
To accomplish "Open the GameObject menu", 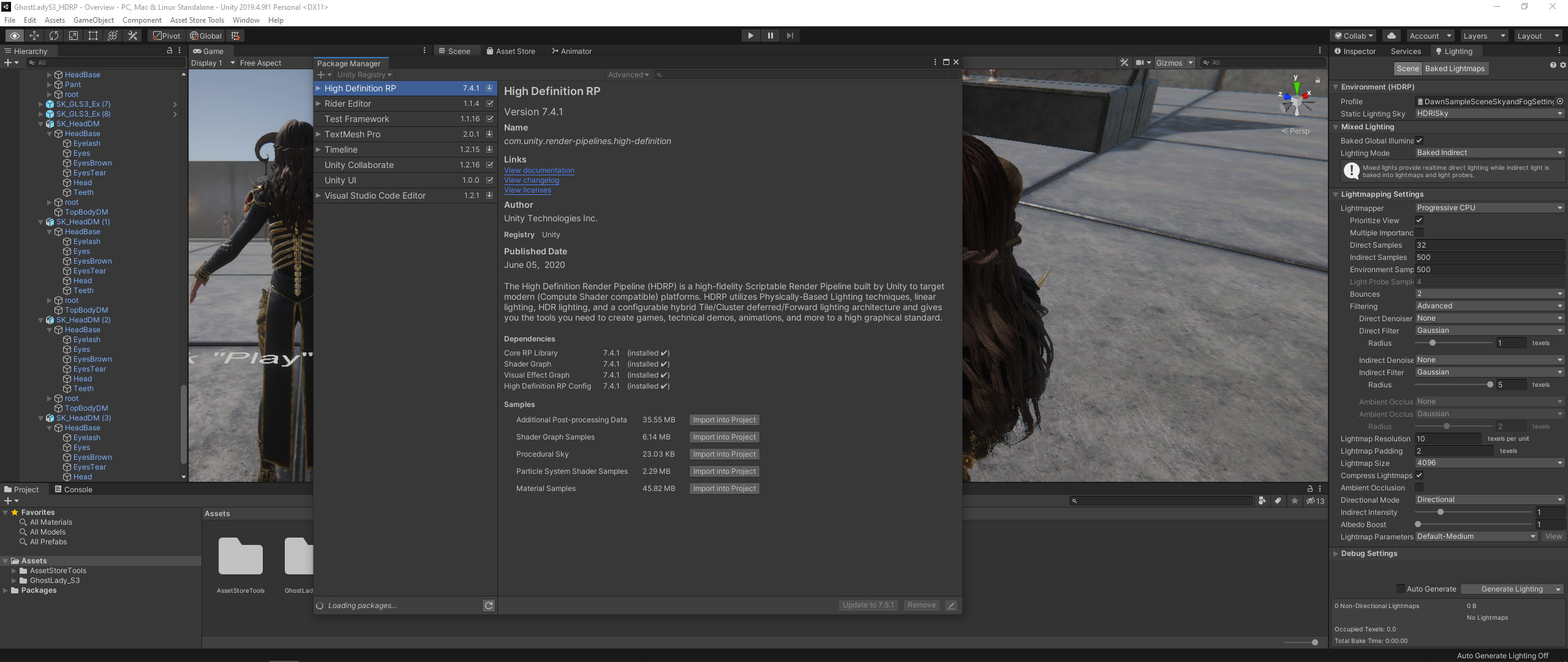I will point(93,20).
